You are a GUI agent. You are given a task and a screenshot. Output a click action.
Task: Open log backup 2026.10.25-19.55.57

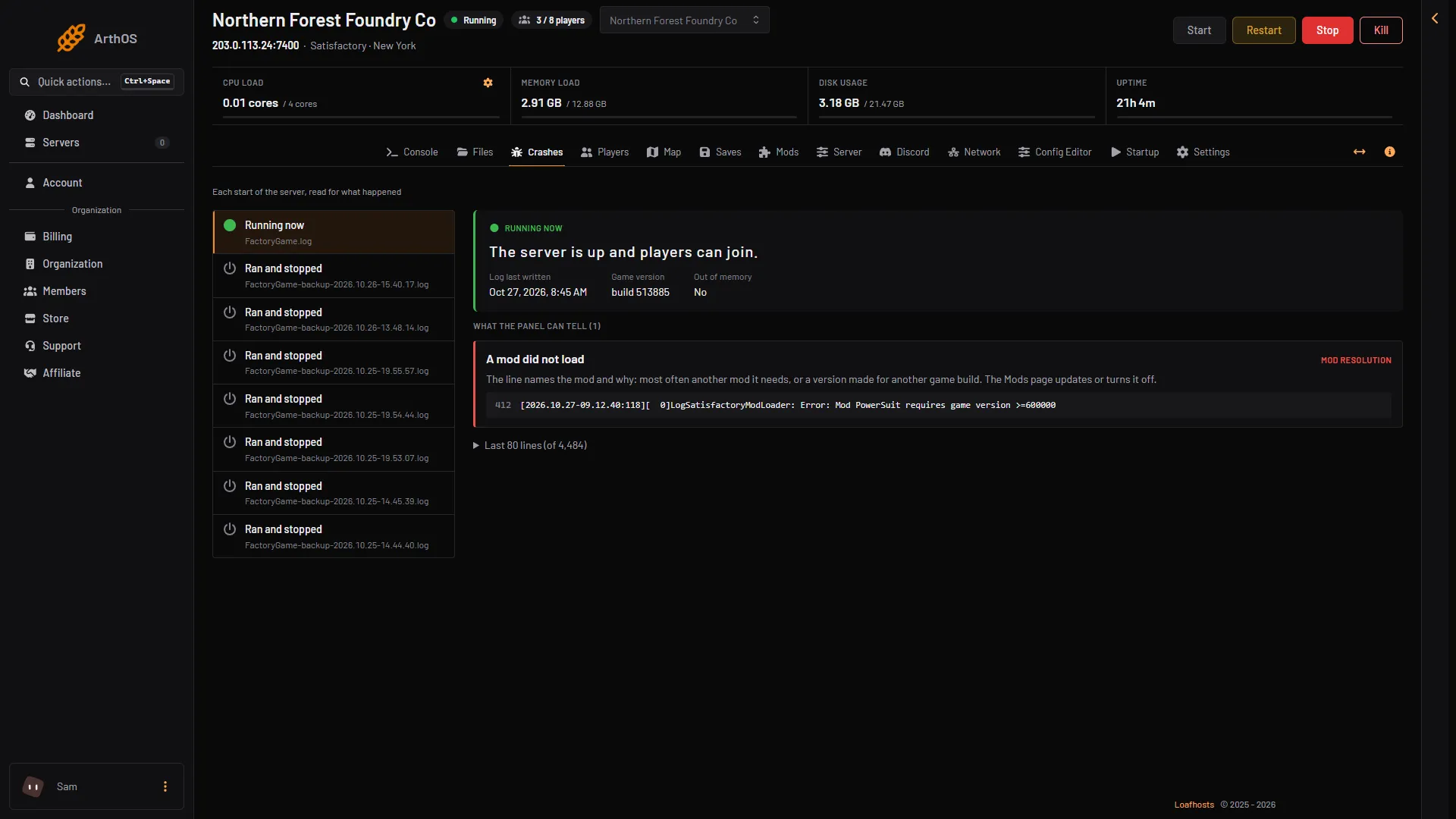click(x=334, y=362)
